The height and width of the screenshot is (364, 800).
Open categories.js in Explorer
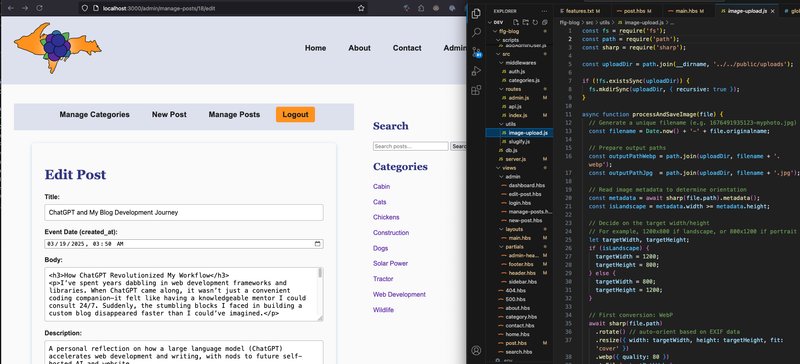(x=524, y=80)
